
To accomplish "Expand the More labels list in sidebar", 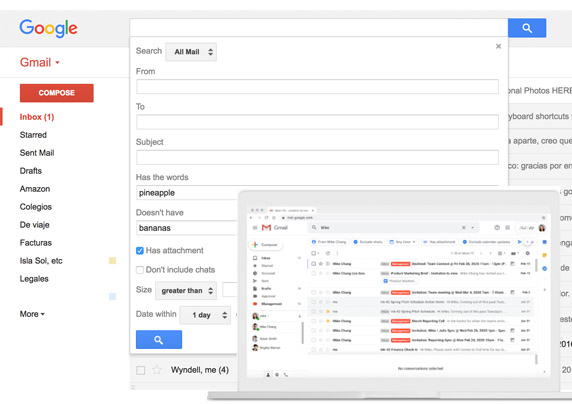I will [x=32, y=314].
